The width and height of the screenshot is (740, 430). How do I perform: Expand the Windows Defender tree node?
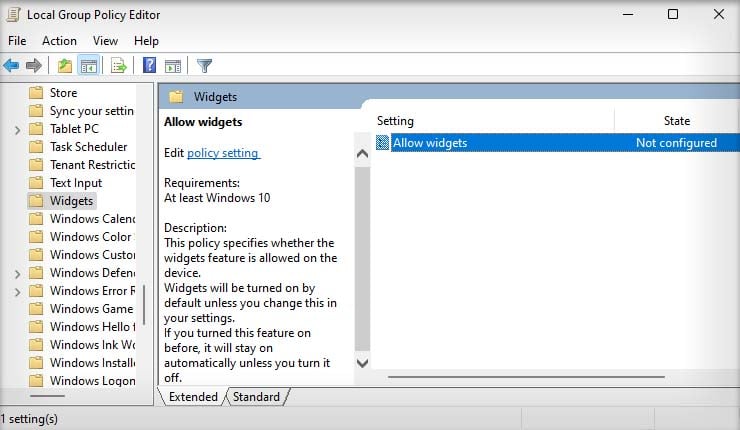pyautogui.click(x=17, y=274)
